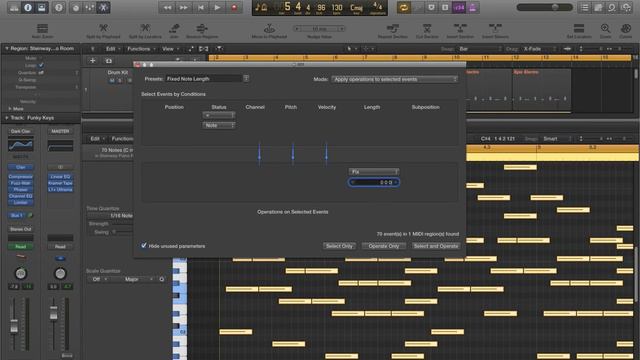
Task: Open the Status Note condition dropdown
Action: click(219, 125)
